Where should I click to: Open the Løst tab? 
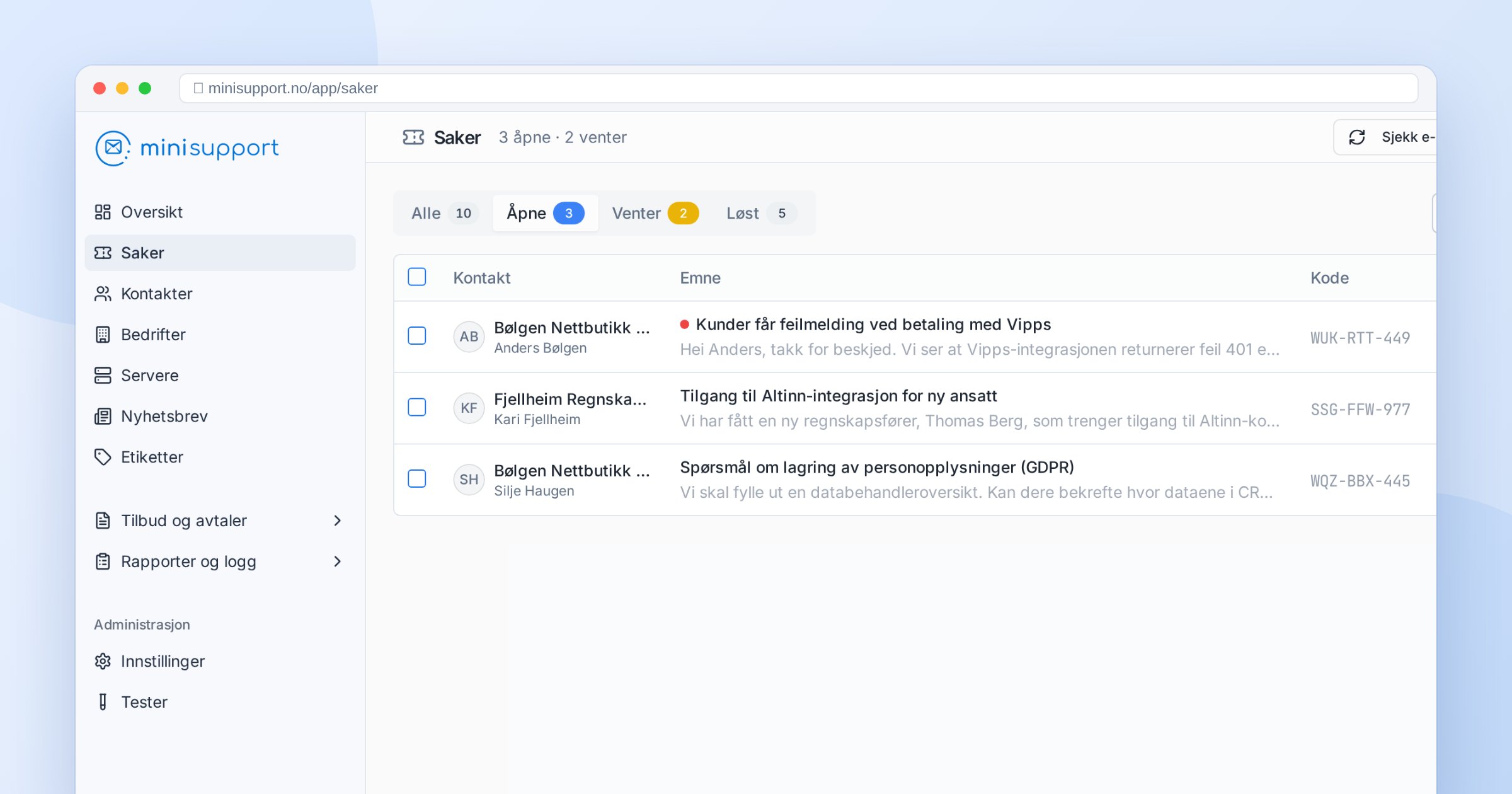click(x=762, y=214)
